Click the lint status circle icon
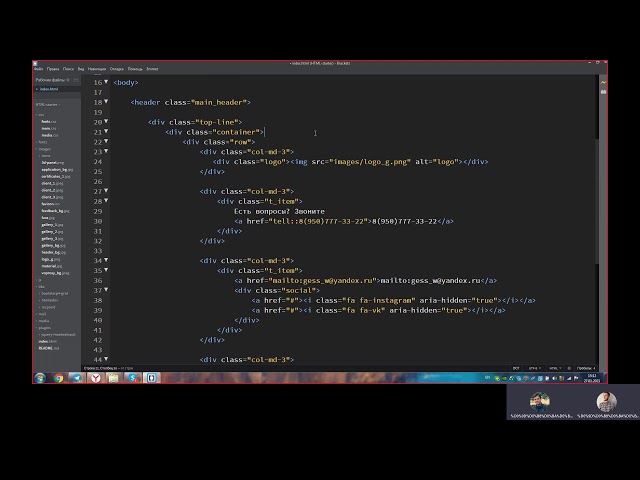 tap(569, 368)
